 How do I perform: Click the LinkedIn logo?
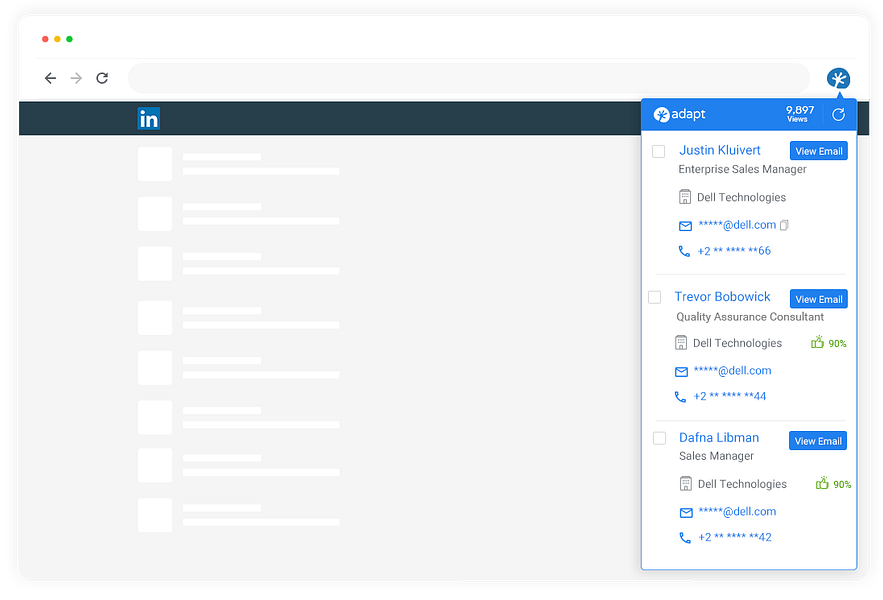pyautogui.click(x=149, y=119)
